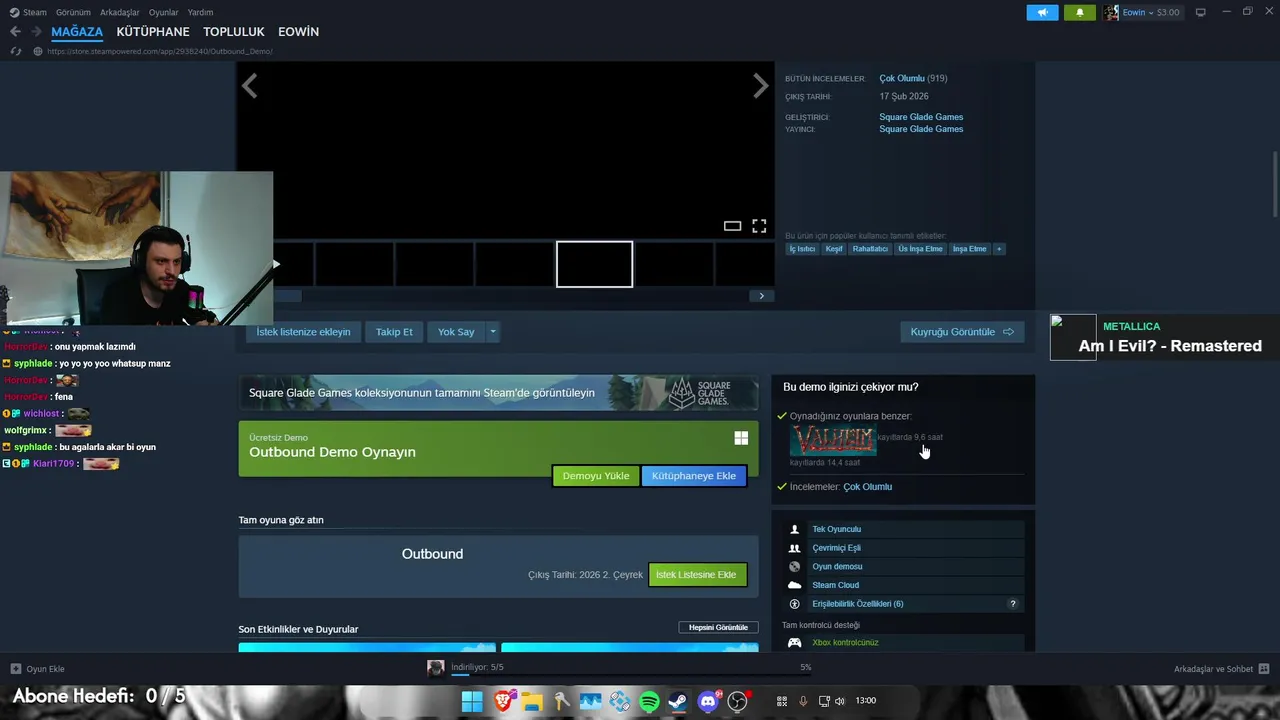Open the EOWIN profile tab
The height and width of the screenshot is (720, 1280).
point(298,32)
